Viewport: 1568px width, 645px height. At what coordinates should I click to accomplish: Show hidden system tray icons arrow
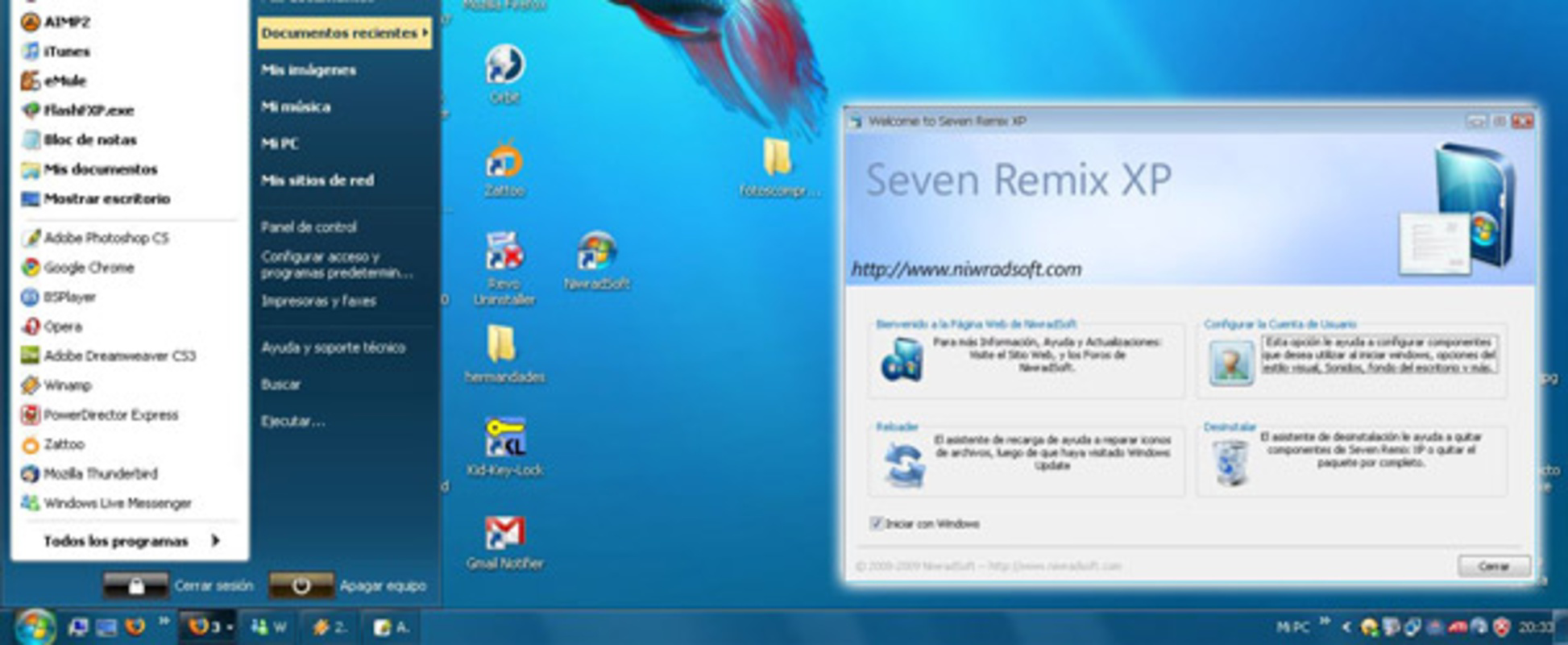[x=1346, y=626]
